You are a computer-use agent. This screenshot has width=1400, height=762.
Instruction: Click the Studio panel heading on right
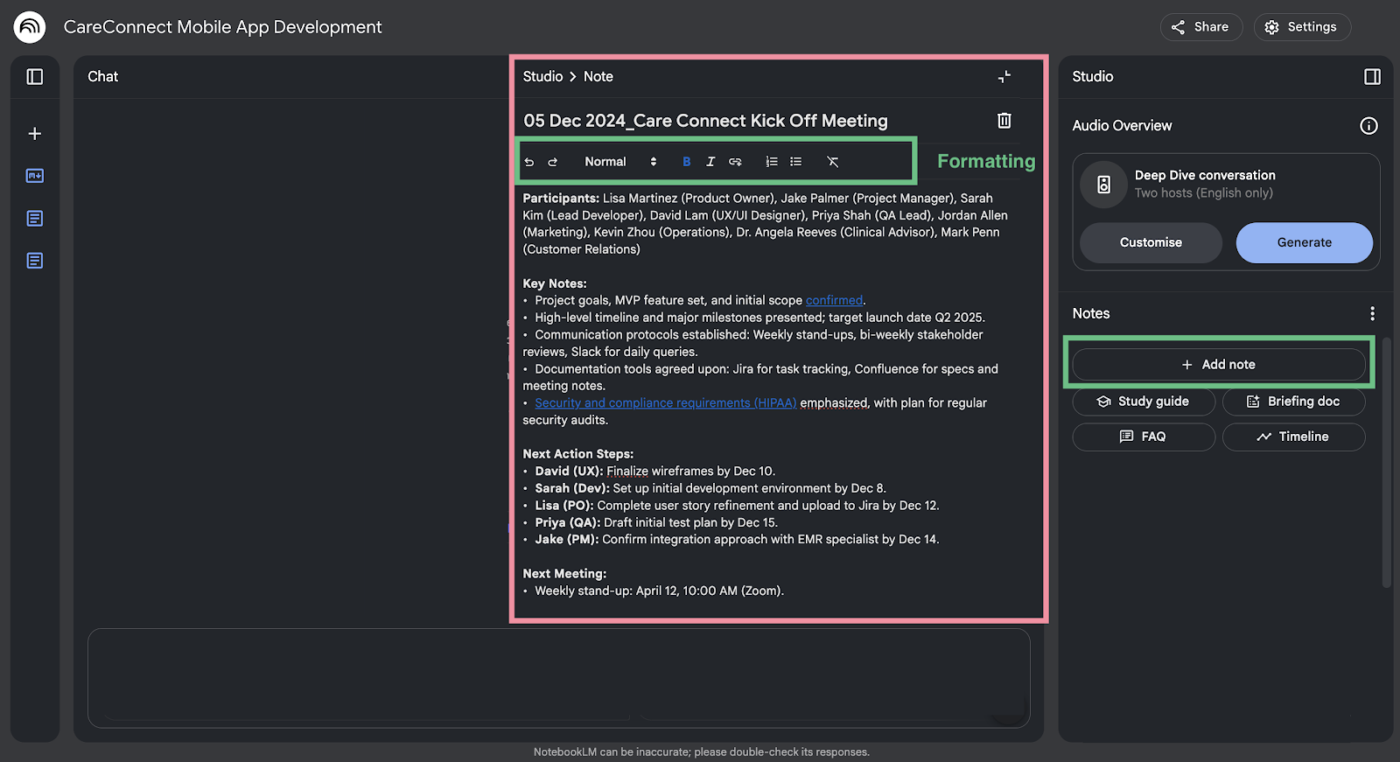(1092, 77)
